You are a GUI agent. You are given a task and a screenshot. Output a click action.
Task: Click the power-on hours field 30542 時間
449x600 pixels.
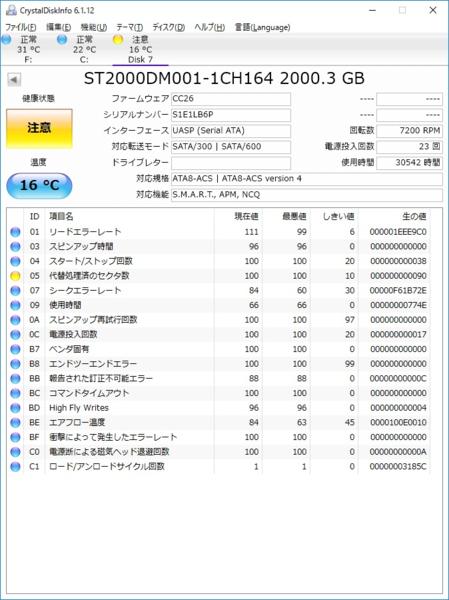point(409,163)
